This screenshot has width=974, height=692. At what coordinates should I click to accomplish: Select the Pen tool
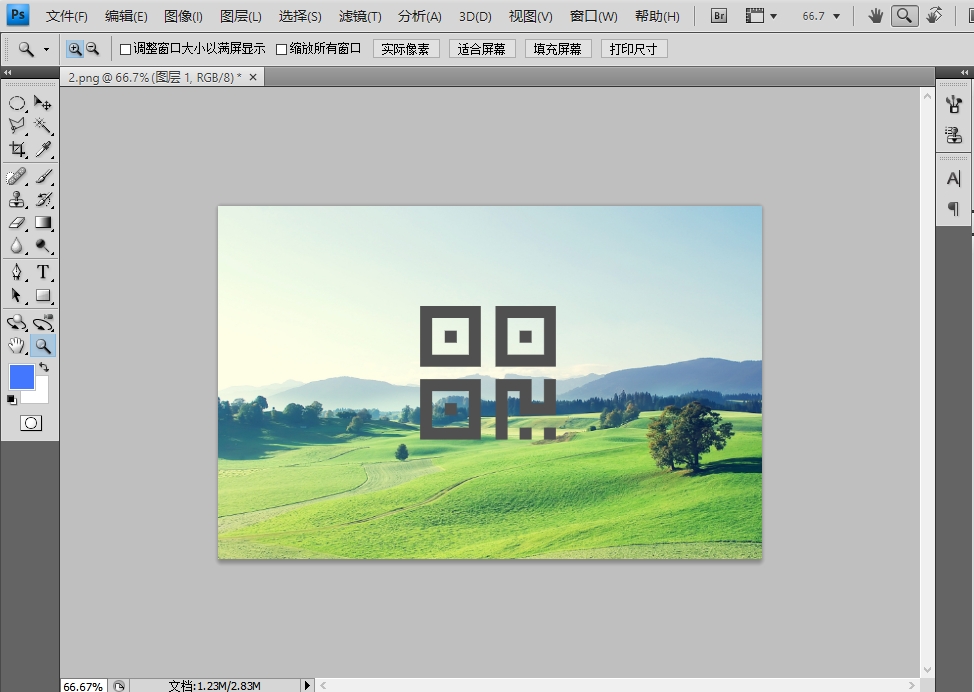17,272
